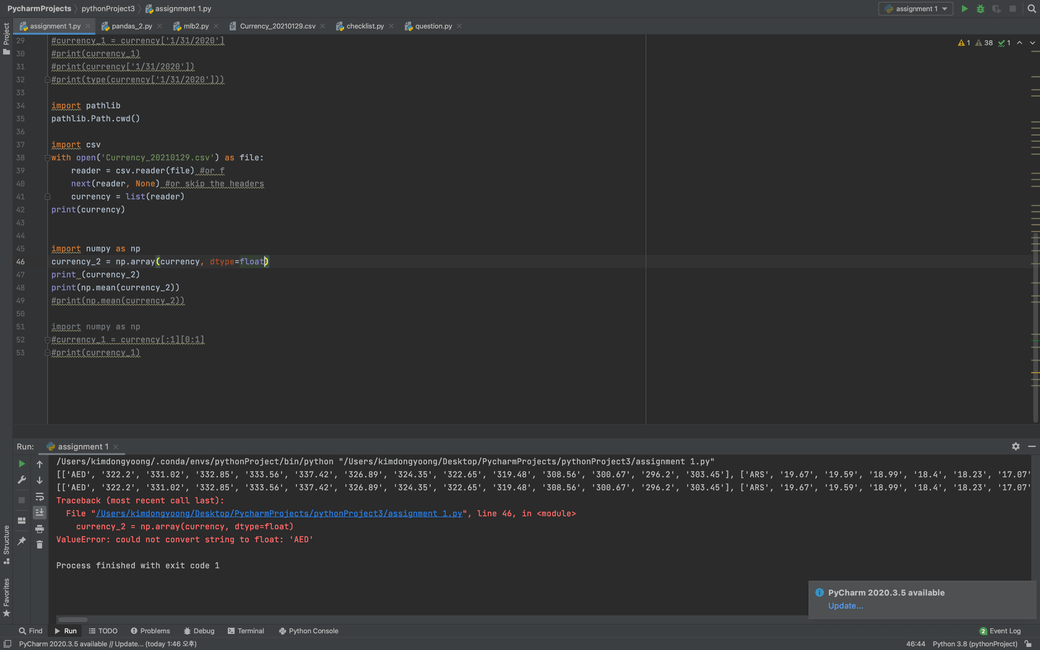Open the assignment 1.py traceback file link
The height and width of the screenshot is (650, 1040).
click(277, 513)
